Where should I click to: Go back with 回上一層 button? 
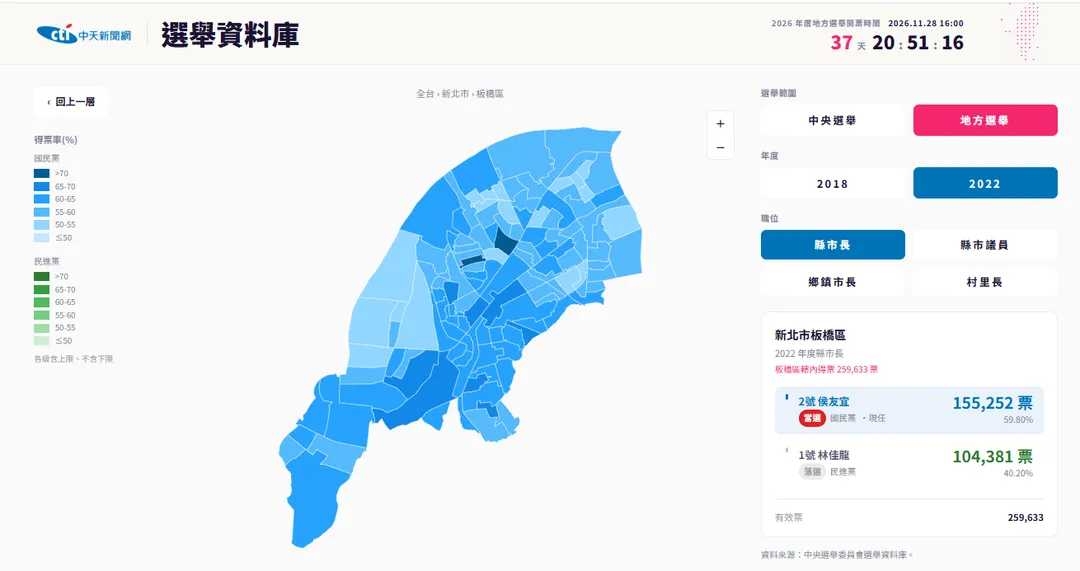coord(71,102)
